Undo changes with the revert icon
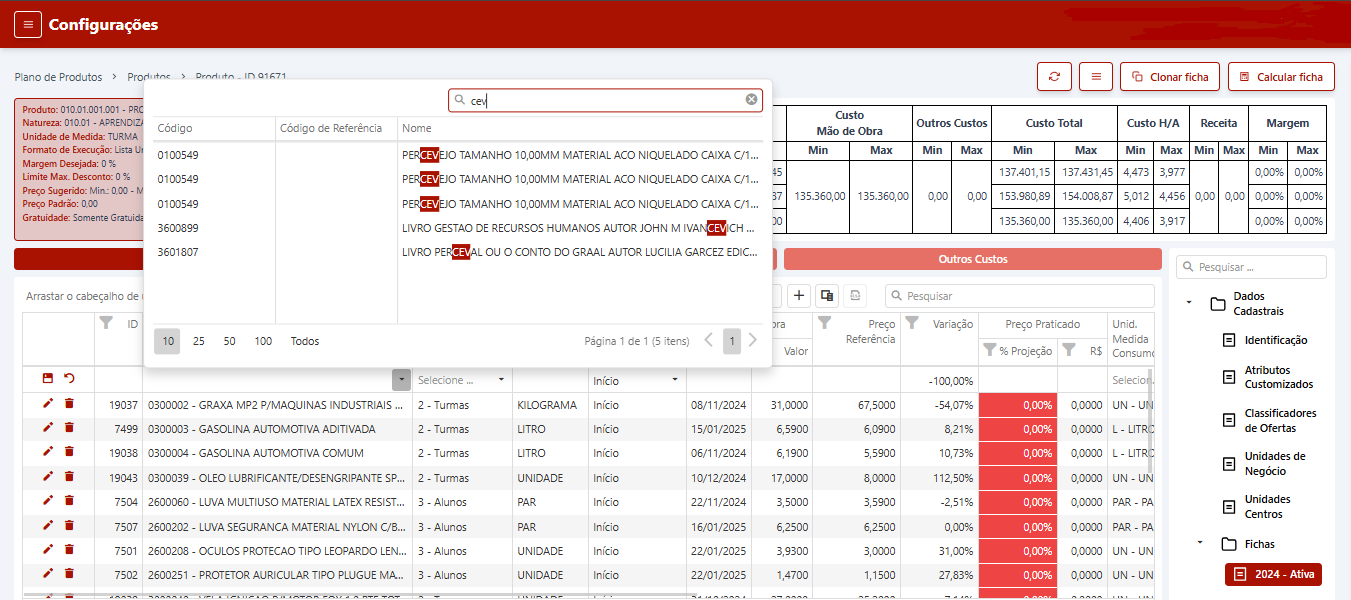The image size is (1351, 600). click(x=69, y=379)
